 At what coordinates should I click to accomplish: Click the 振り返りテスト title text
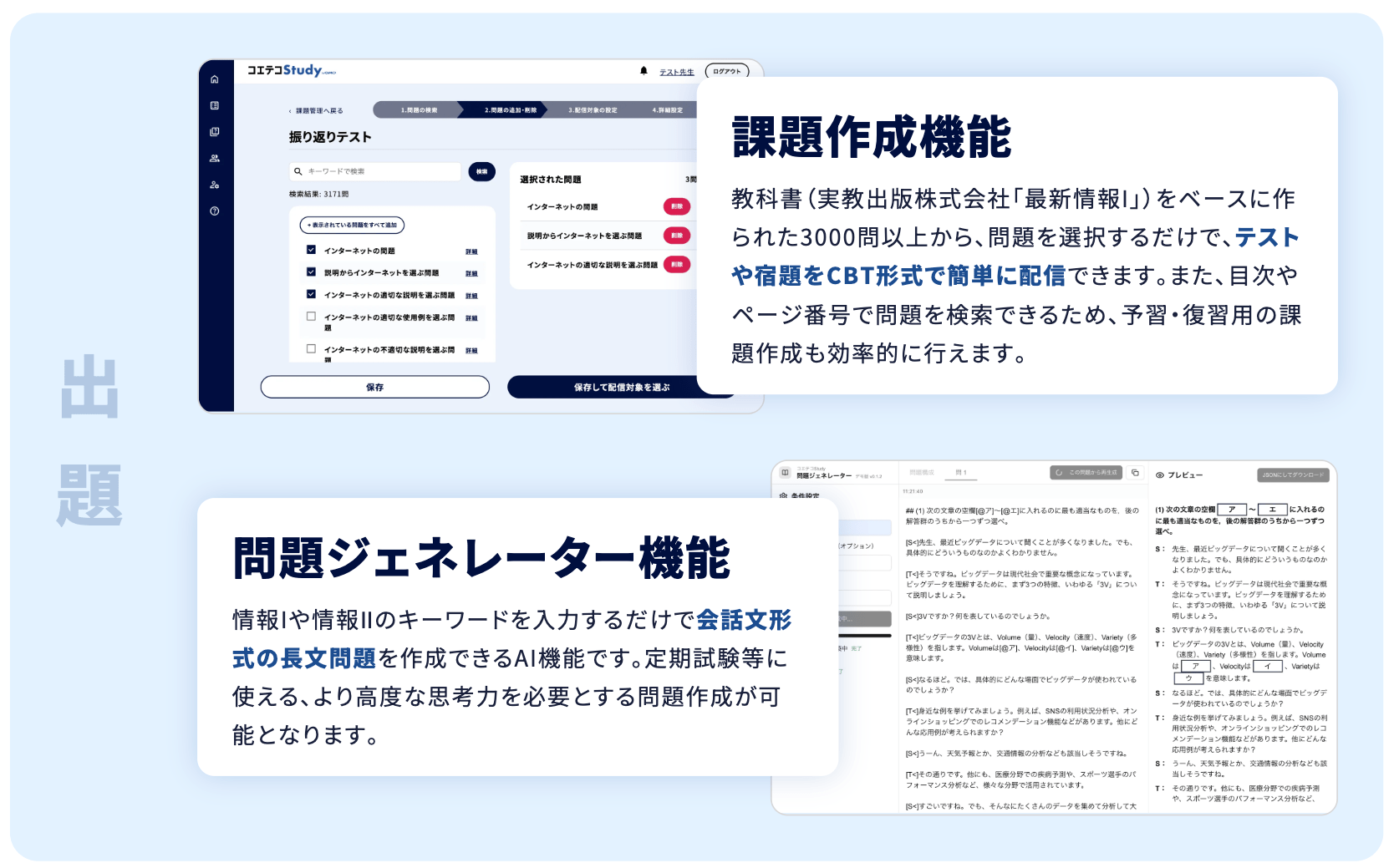coord(330,137)
